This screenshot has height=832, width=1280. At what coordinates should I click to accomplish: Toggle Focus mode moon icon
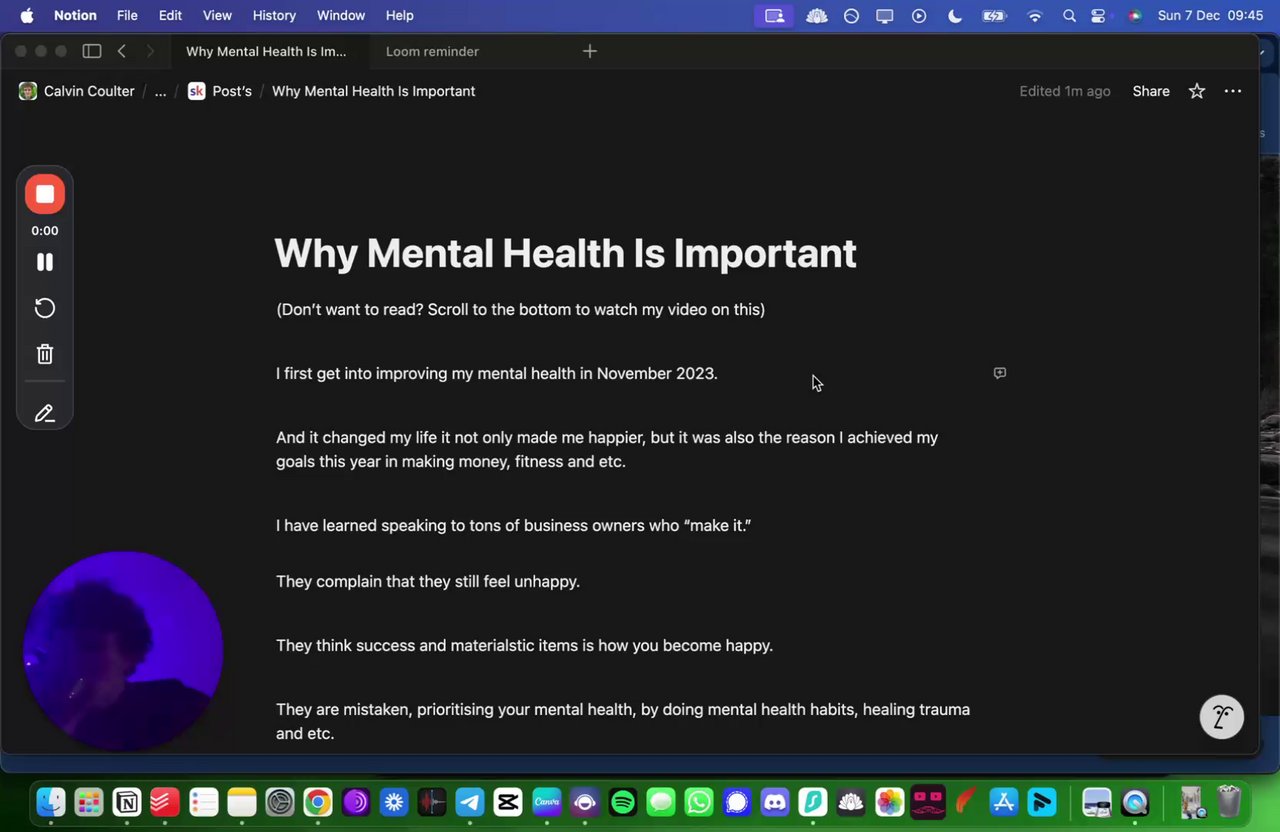click(x=955, y=15)
